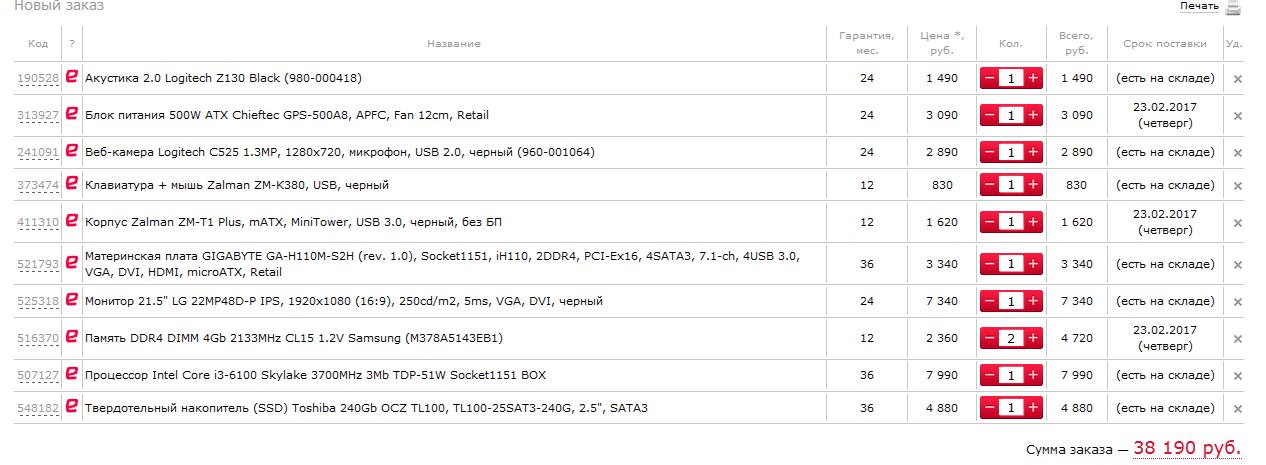
Task: Increase quantity of Logitech Z130 speakers
Action: pyautogui.click(x=1033, y=78)
